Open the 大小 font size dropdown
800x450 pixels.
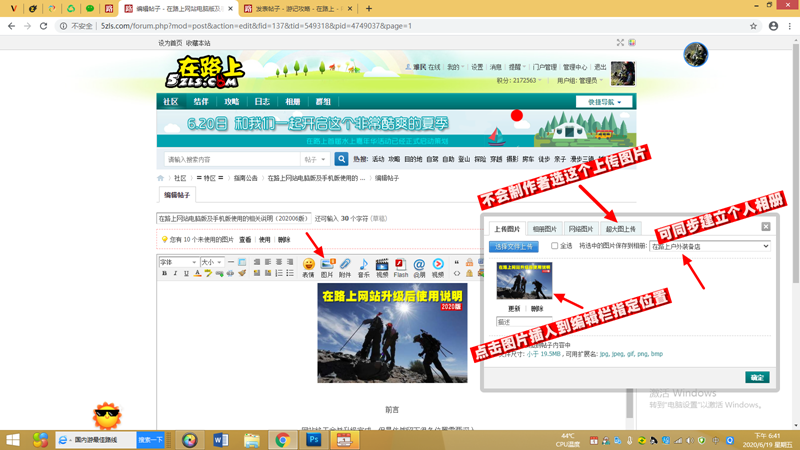click(212, 262)
